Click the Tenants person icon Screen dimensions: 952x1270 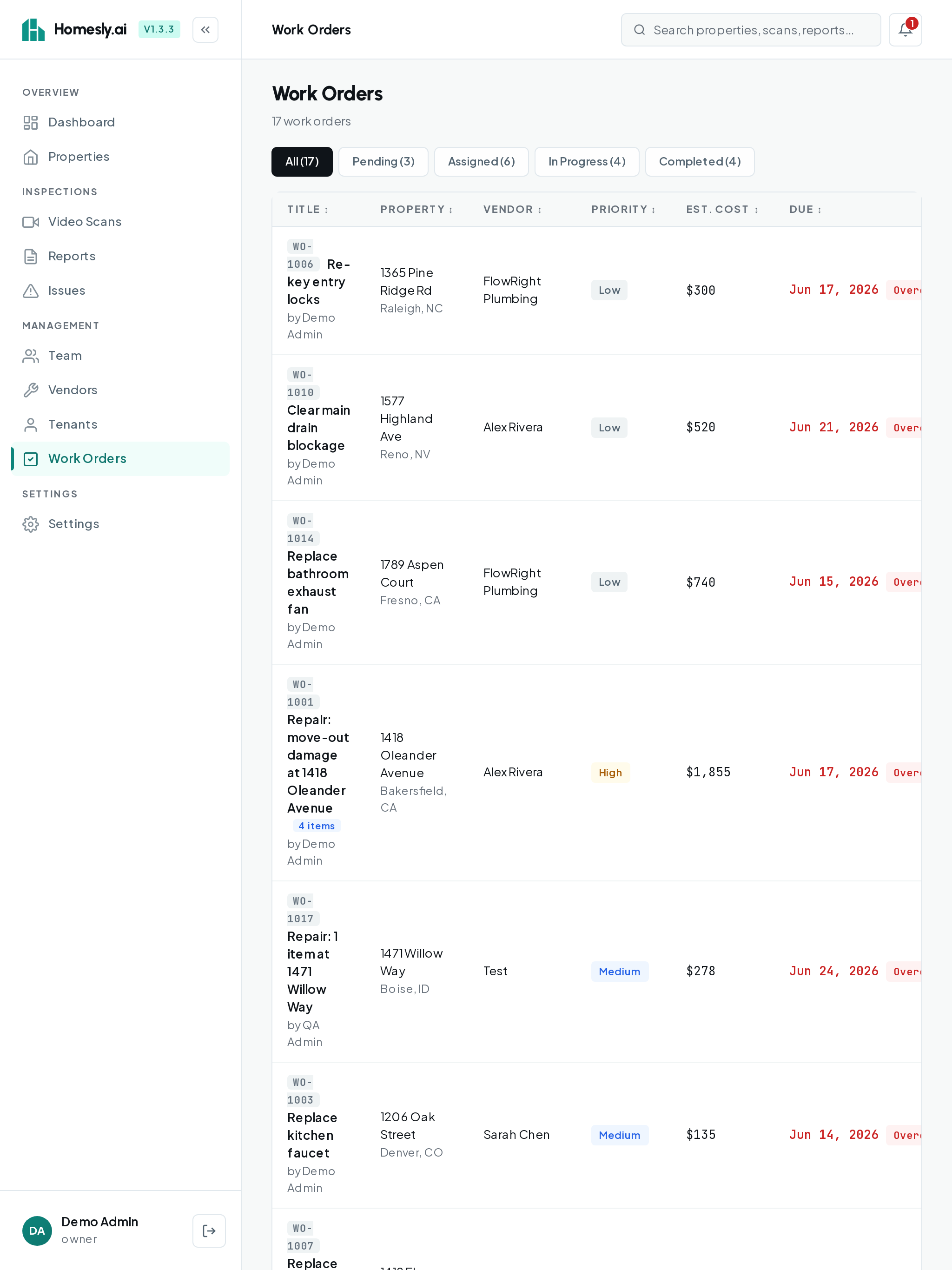point(30,424)
